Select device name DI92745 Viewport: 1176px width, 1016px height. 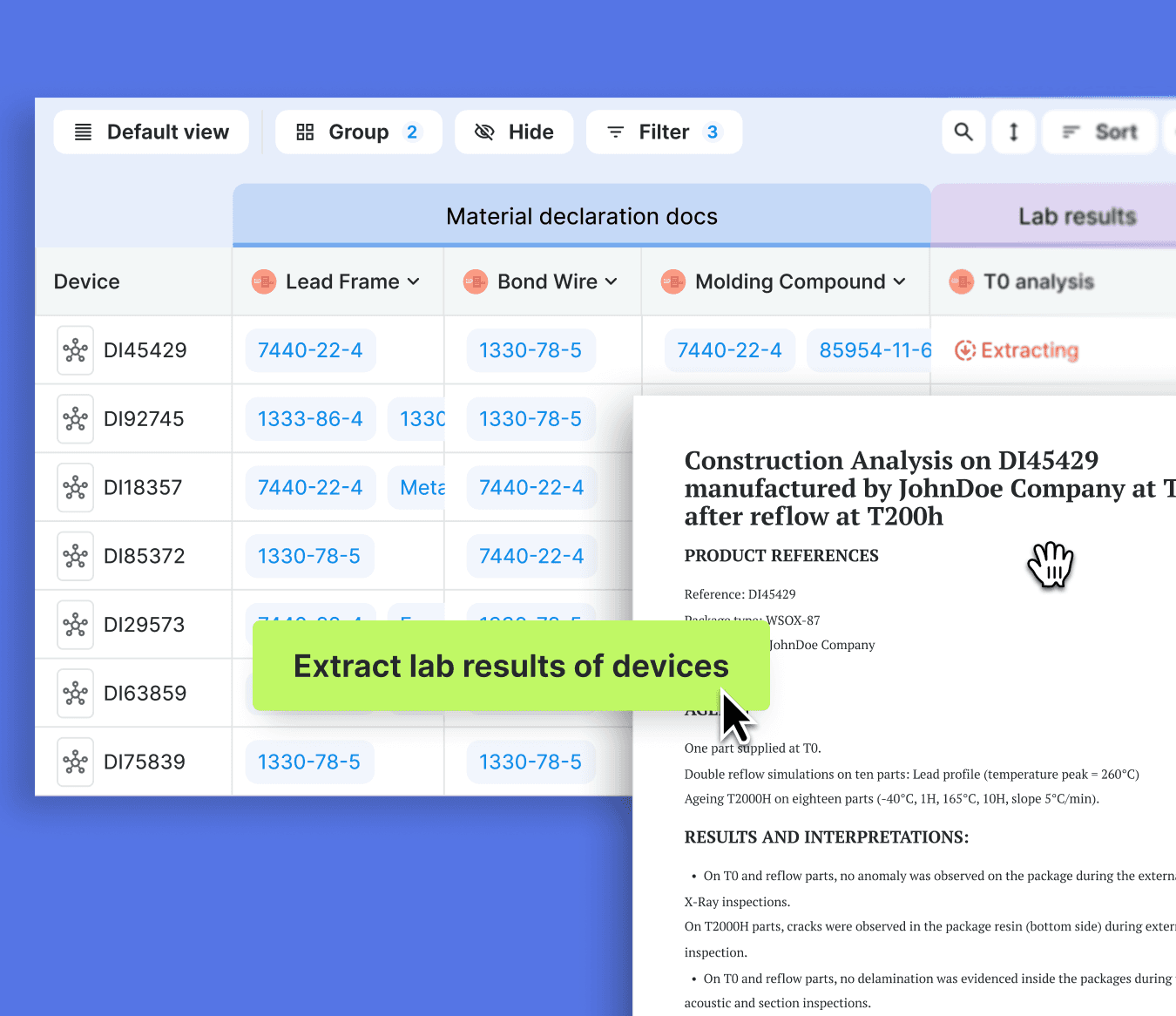click(144, 419)
